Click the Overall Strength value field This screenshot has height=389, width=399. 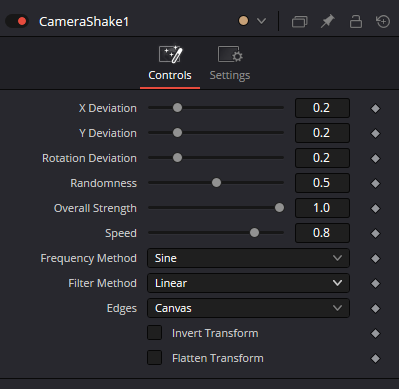[322, 208]
